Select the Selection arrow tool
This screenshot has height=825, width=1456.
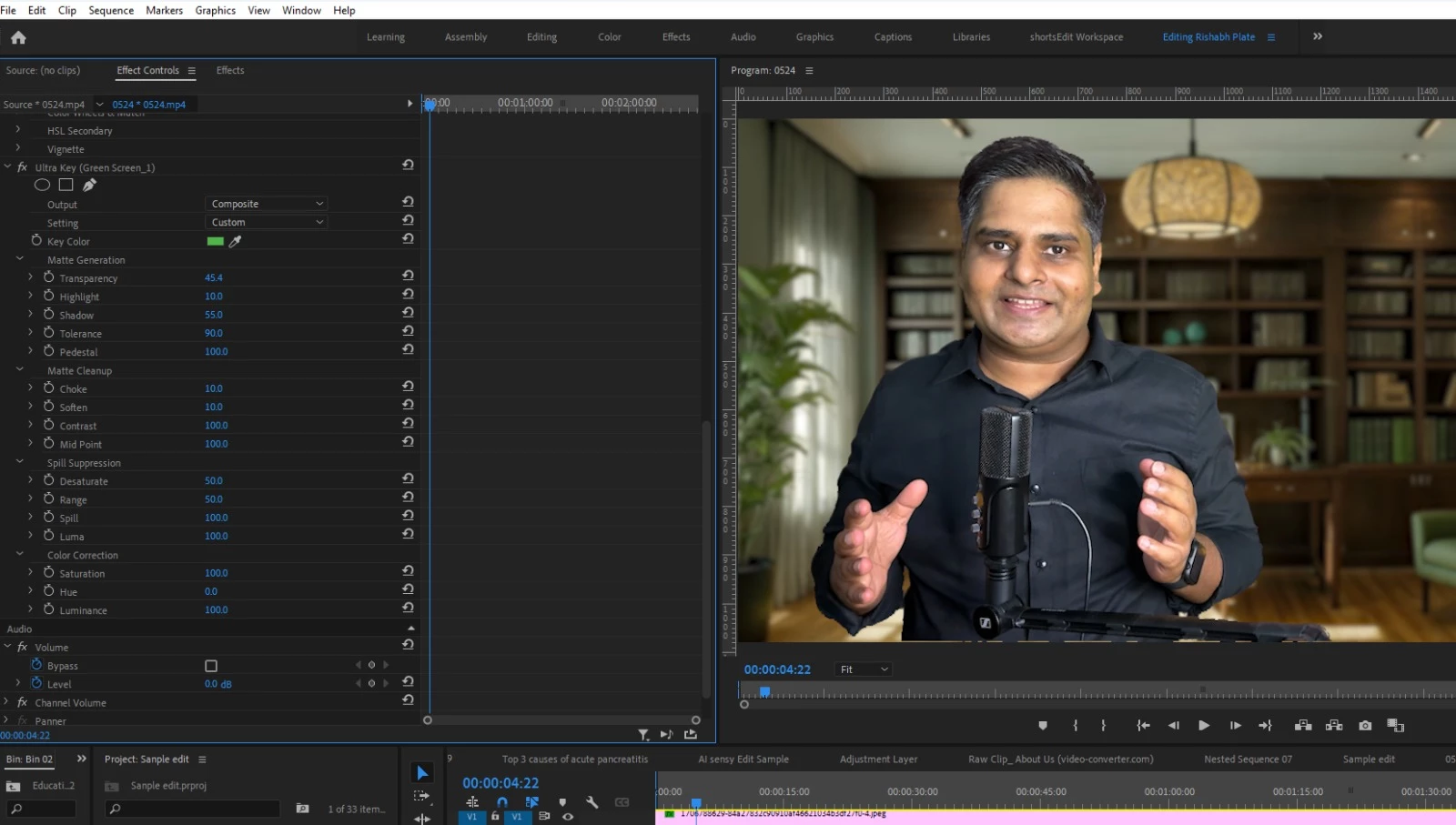(x=422, y=773)
